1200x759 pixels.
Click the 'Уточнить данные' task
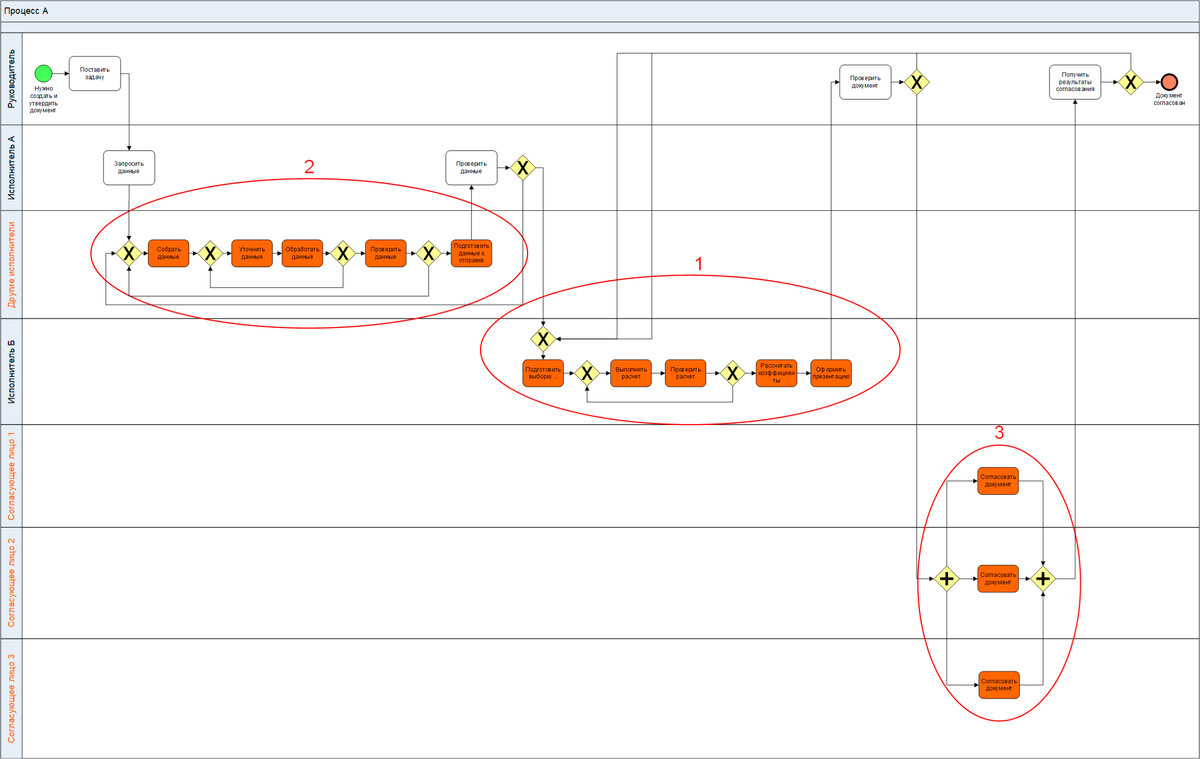click(252, 253)
